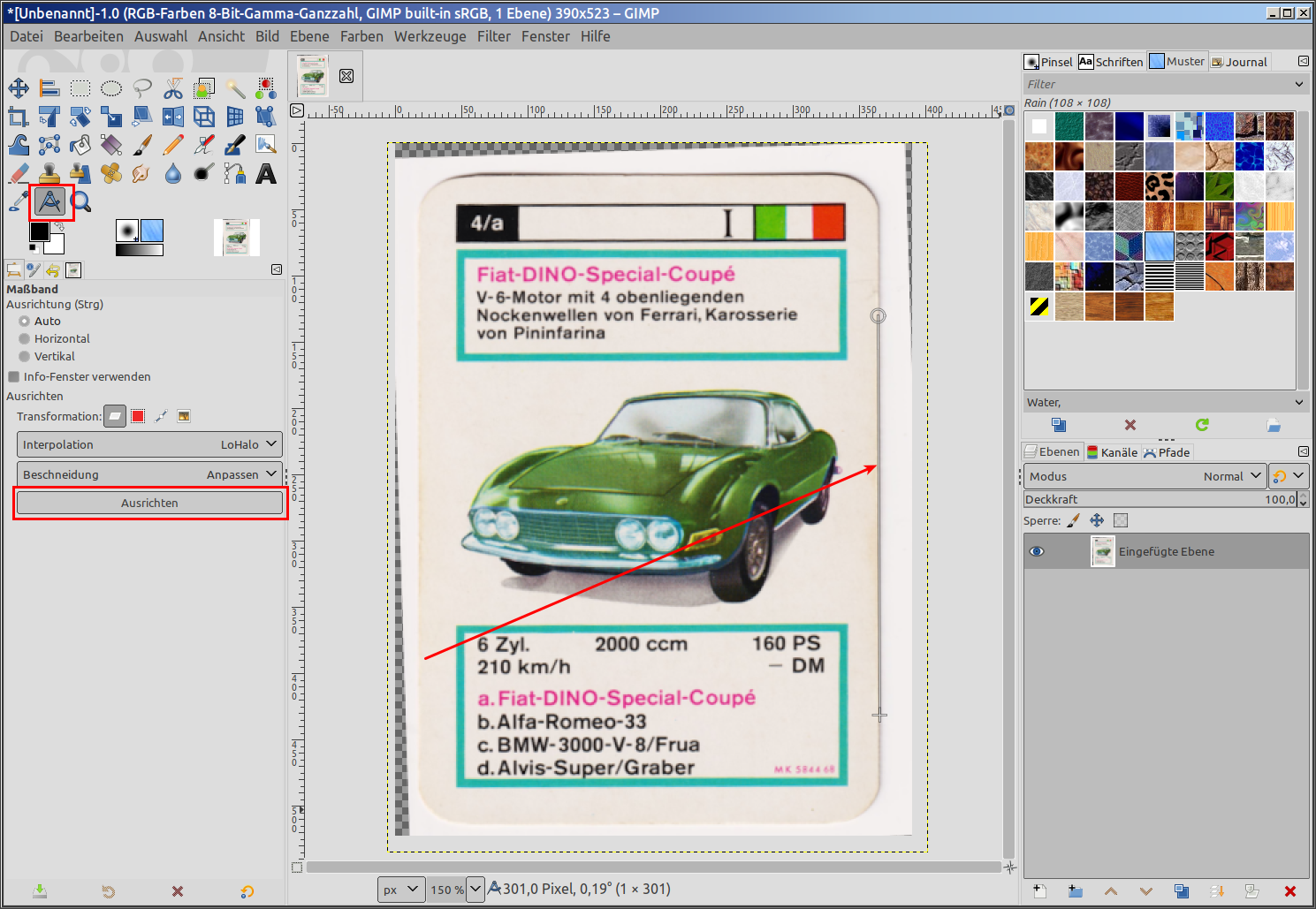Expand the Beschneidung dropdown
1316x909 pixels.
click(149, 474)
